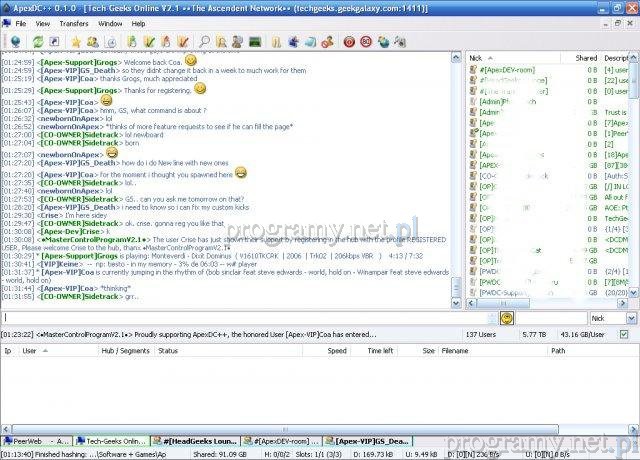The width and height of the screenshot is (640, 460).
Task: Open the Search magnifier icon
Action: point(204,42)
